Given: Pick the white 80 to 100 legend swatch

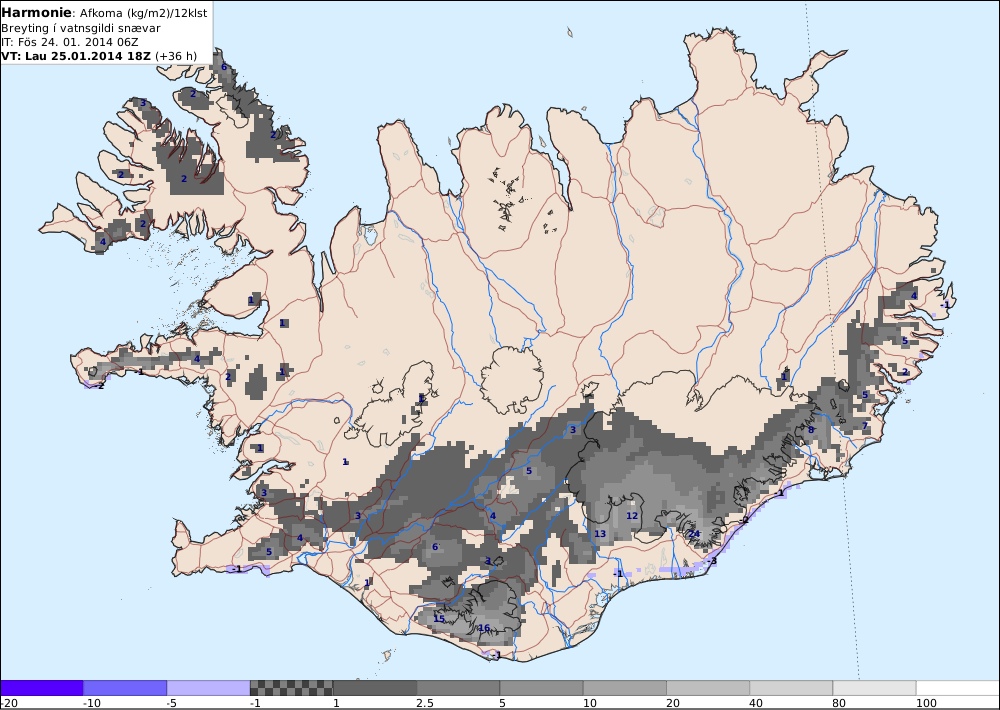Looking at the screenshot, I should [874, 688].
